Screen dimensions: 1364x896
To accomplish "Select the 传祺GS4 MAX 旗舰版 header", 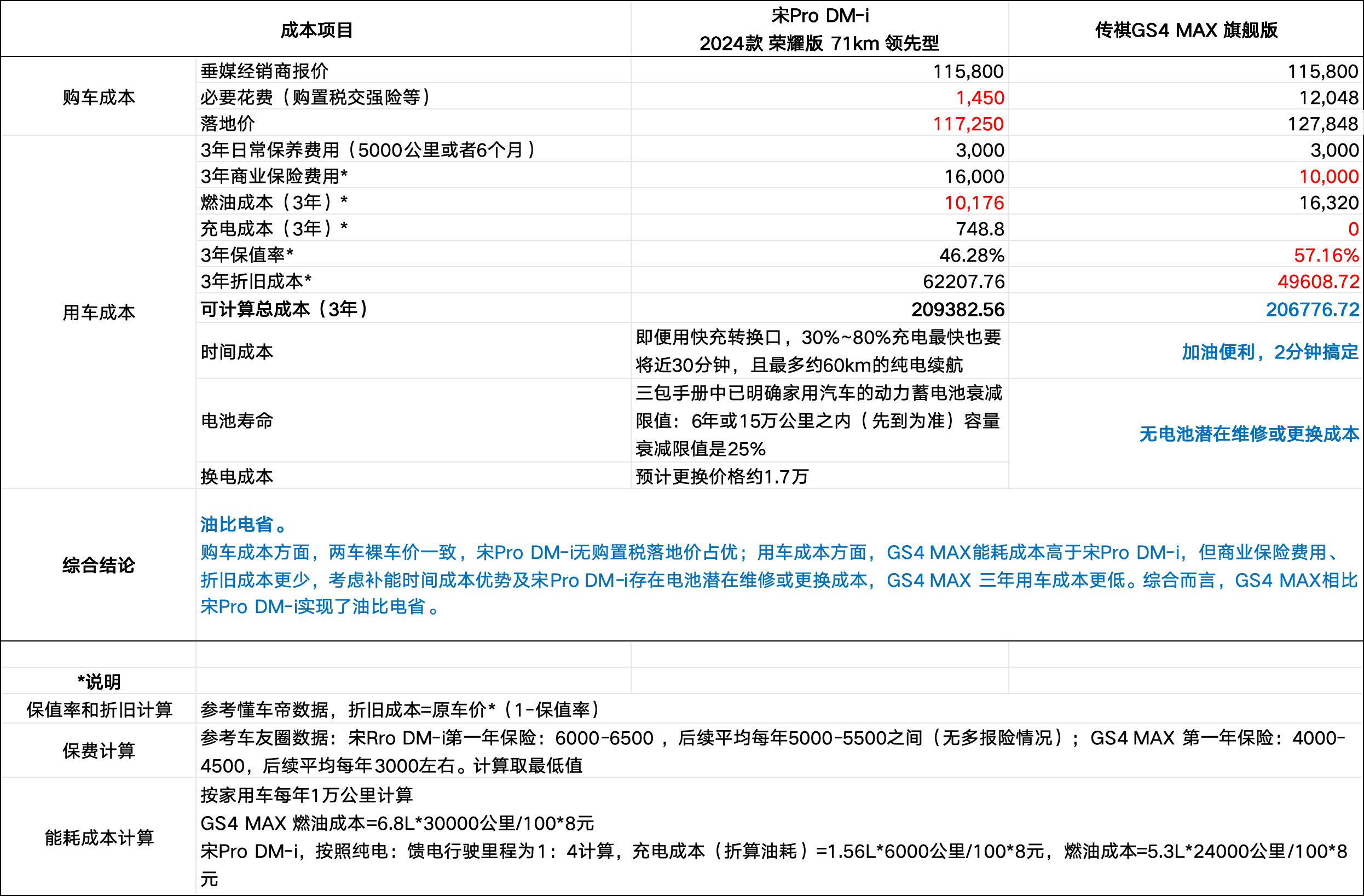I will click(x=1186, y=30).
